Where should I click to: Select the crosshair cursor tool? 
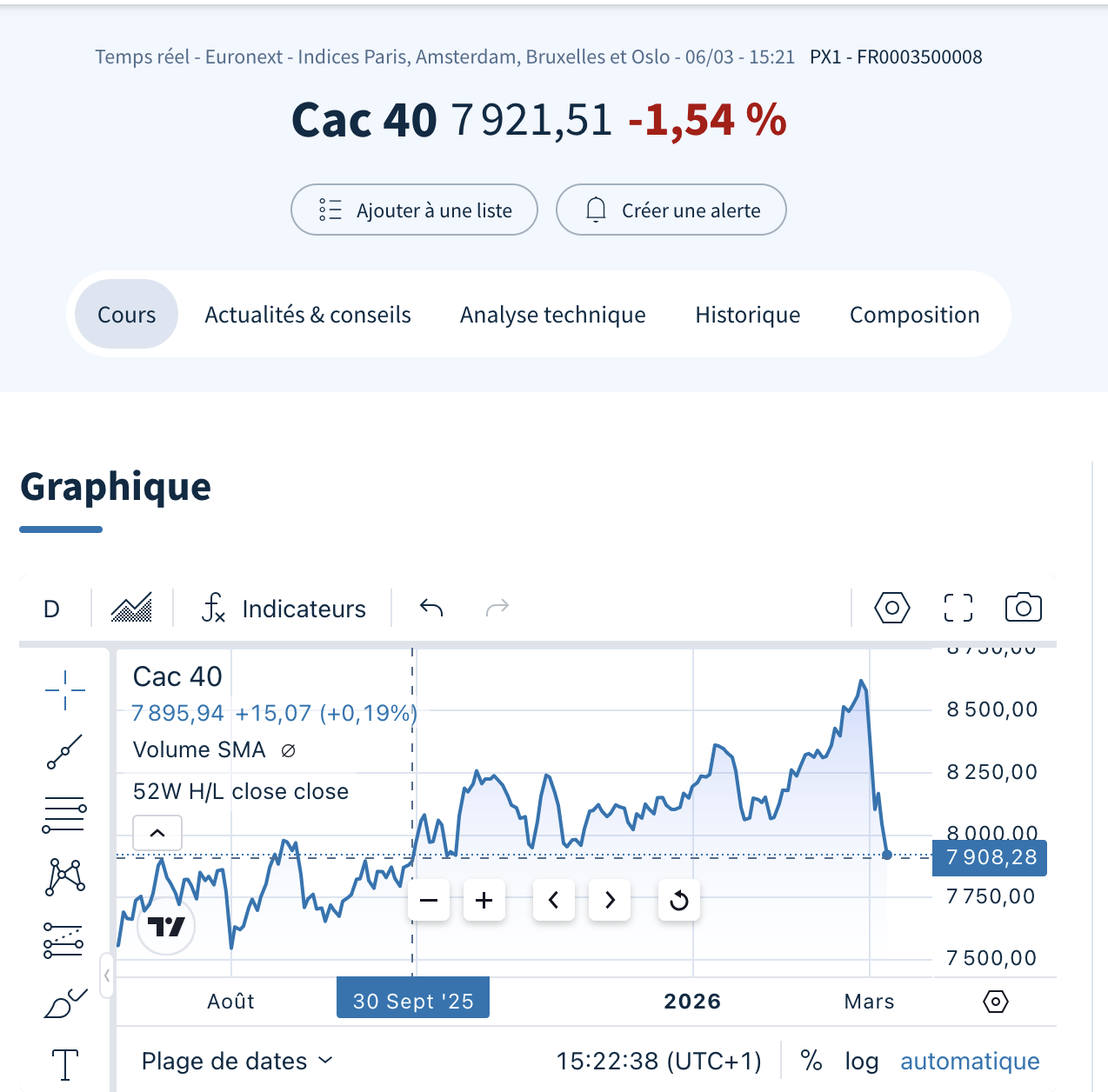65,691
